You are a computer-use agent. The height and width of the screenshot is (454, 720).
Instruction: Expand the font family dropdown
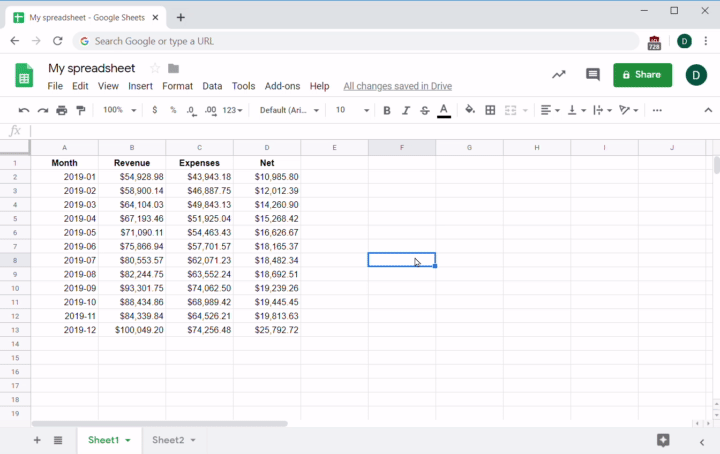[289, 110]
